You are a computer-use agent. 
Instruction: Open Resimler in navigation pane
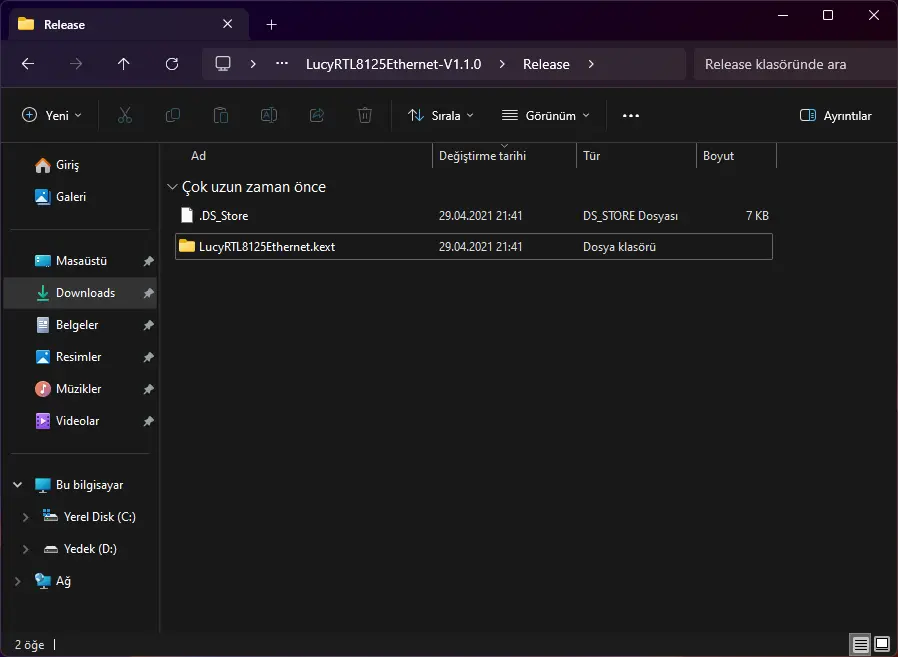tap(80, 357)
